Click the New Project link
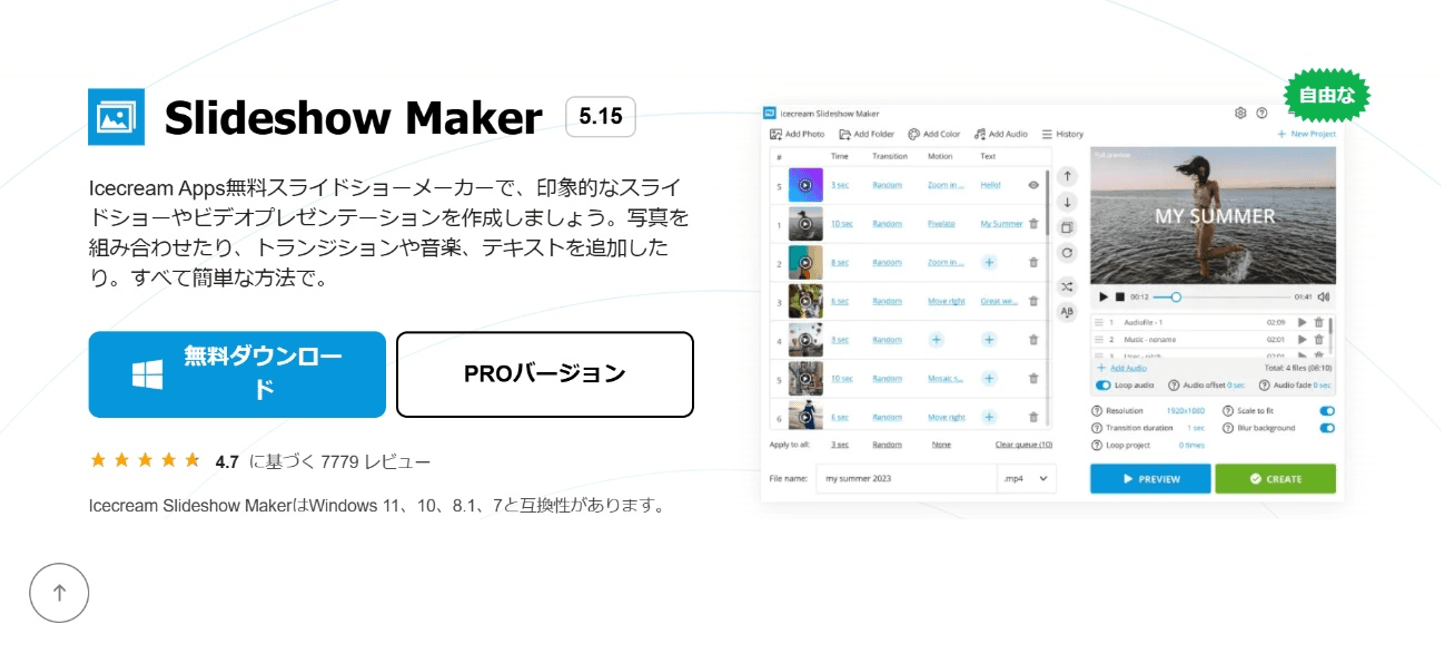 click(x=1306, y=134)
